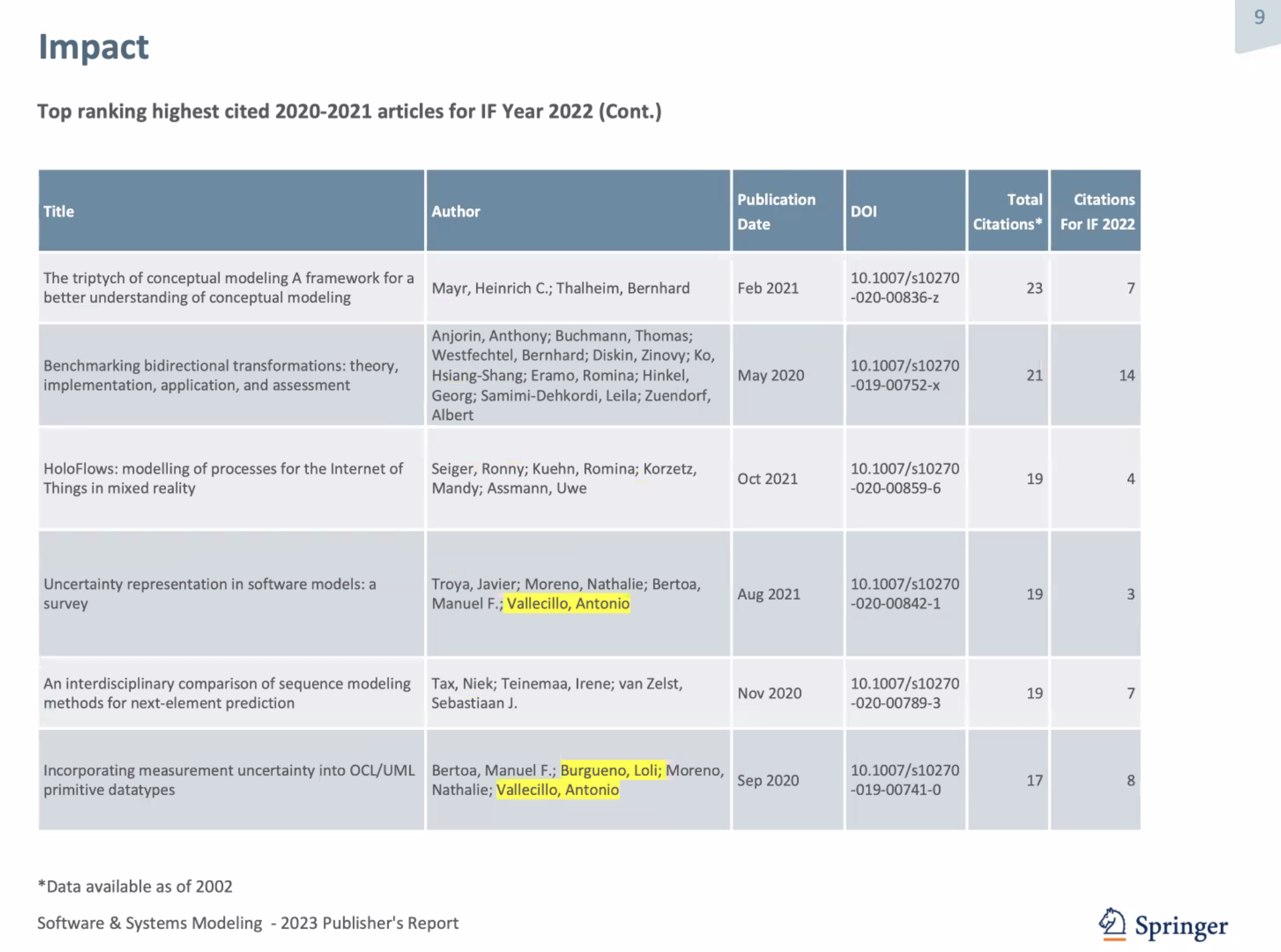This screenshot has width=1281, height=952.
Task: Click the Impact slide heading
Action: pos(94,47)
